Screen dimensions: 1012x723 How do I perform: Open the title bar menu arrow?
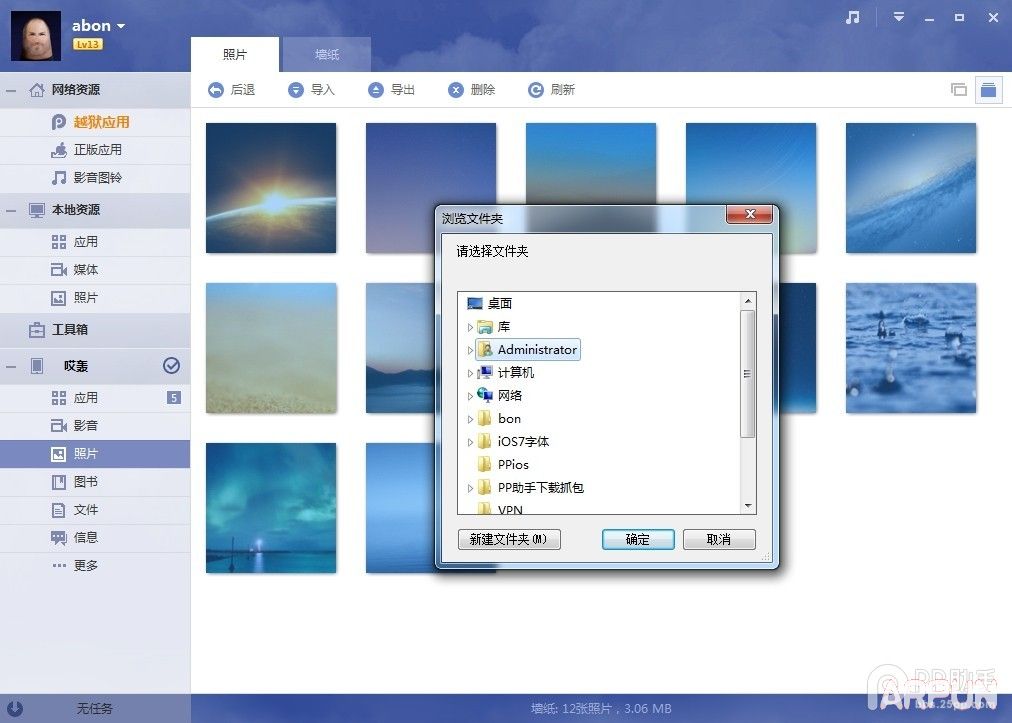(x=898, y=17)
